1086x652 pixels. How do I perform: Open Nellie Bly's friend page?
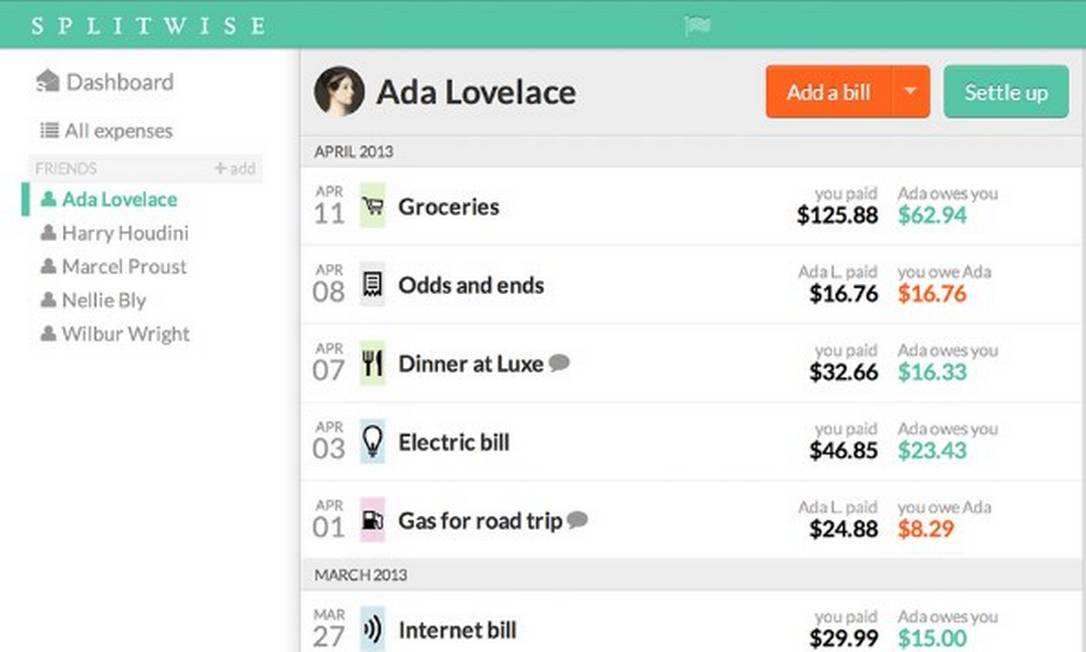(x=103, y=300)
